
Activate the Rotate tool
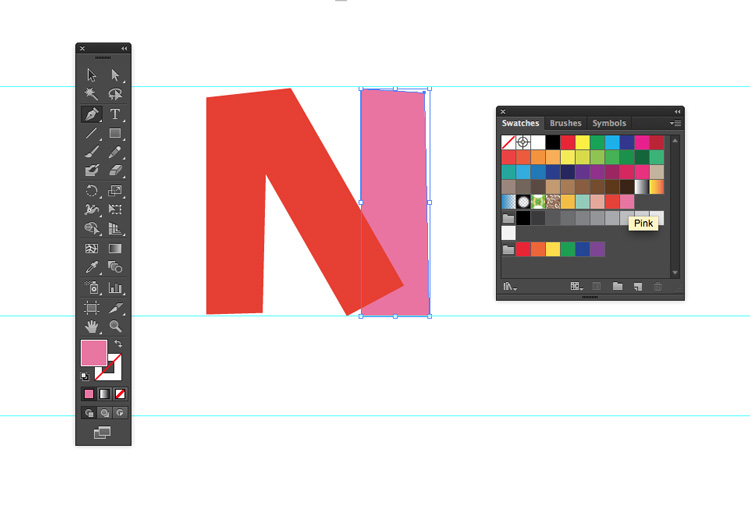tap(91, 191)
